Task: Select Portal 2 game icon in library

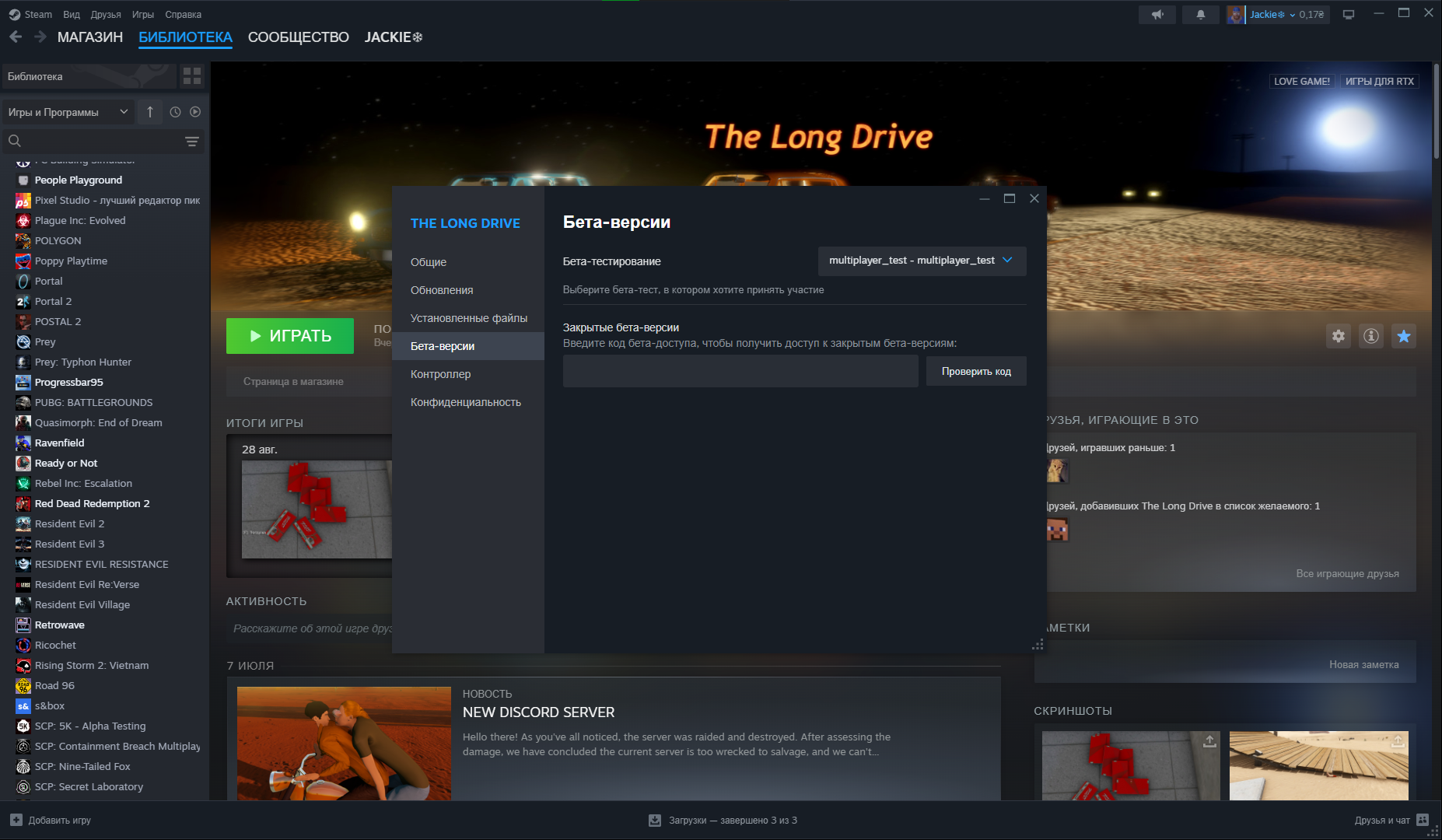Action: point(23,301)
